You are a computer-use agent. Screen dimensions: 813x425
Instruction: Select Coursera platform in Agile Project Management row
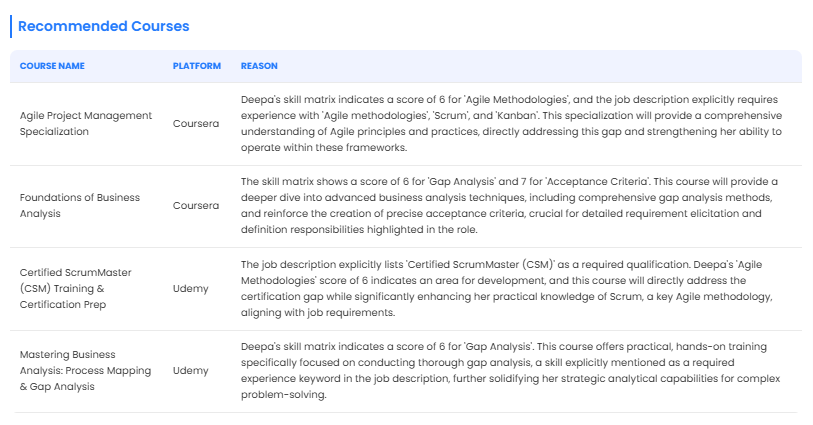[x=196, y=123]
